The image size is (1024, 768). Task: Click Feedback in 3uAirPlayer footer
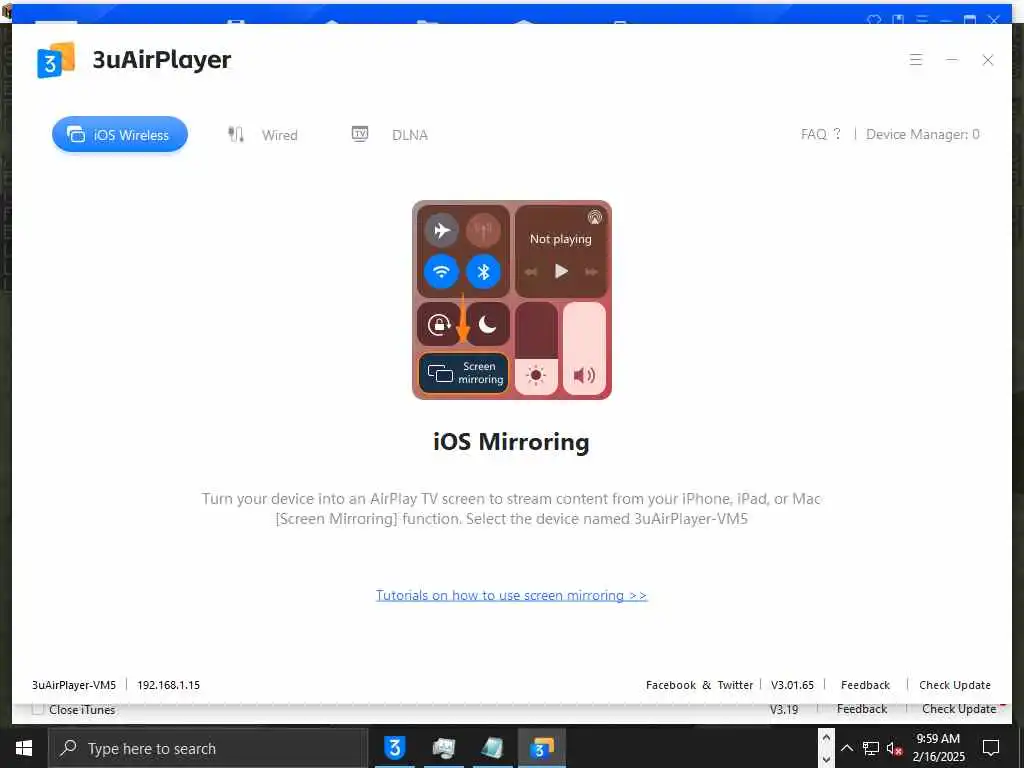coord(865,685)
